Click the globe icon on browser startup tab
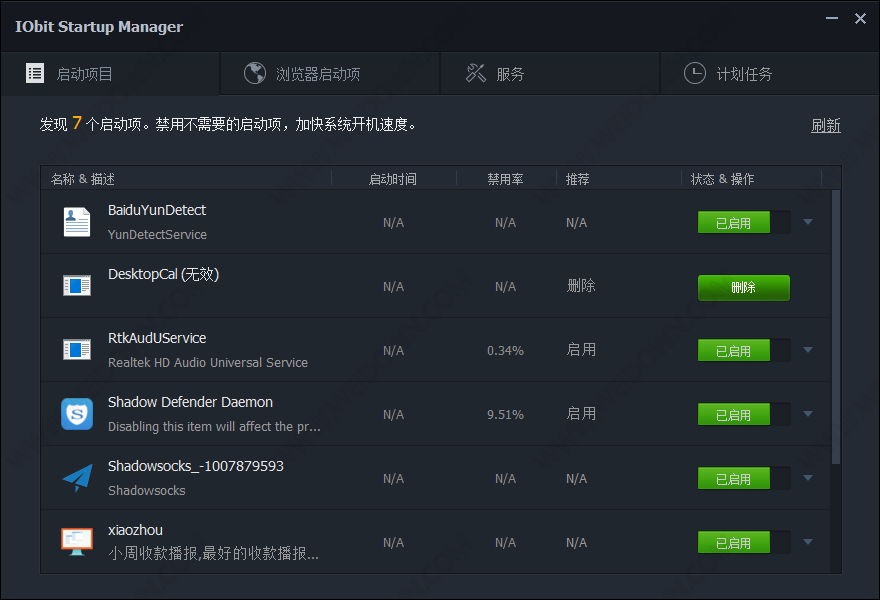The image size is (880, 600). [x=255, y=73]
